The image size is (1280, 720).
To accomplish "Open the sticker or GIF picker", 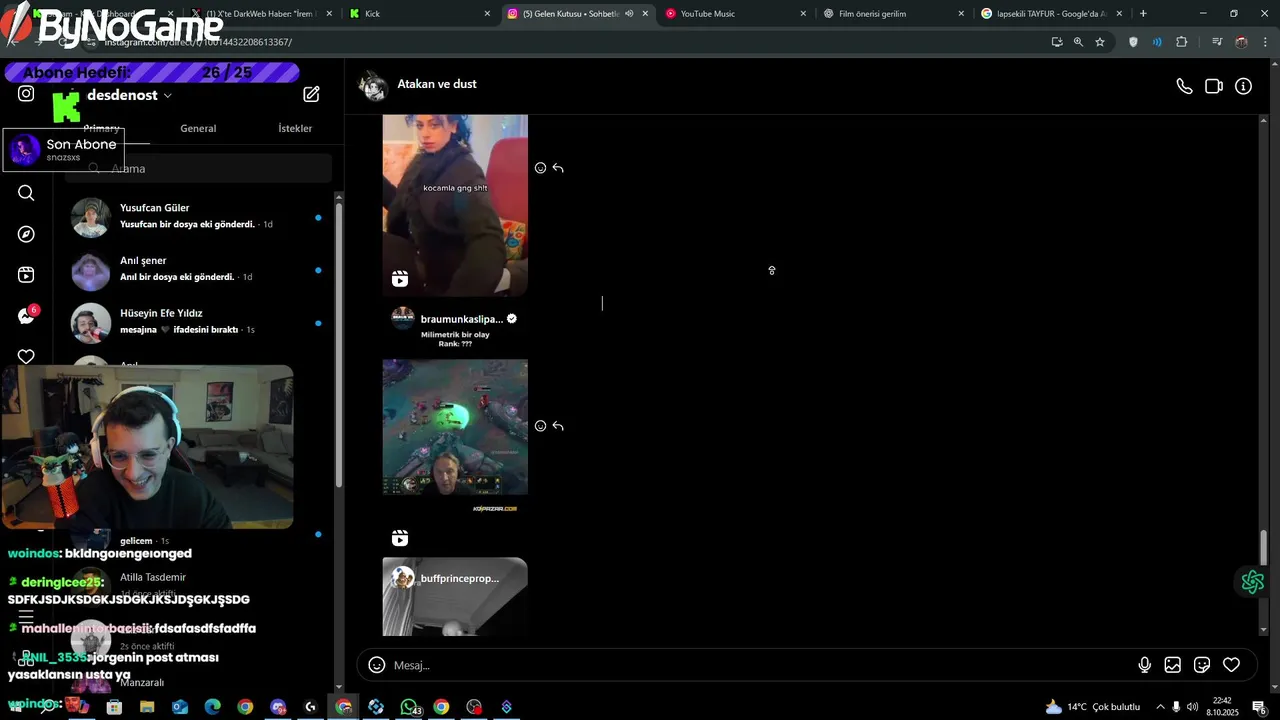I will [x=1202, y=665].
